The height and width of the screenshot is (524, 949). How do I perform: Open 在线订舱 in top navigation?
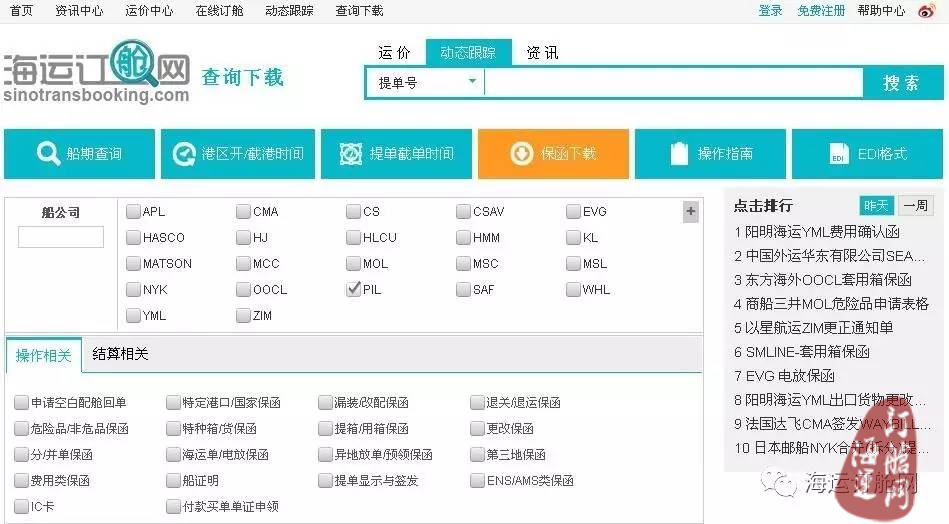(x=219, y=10)
